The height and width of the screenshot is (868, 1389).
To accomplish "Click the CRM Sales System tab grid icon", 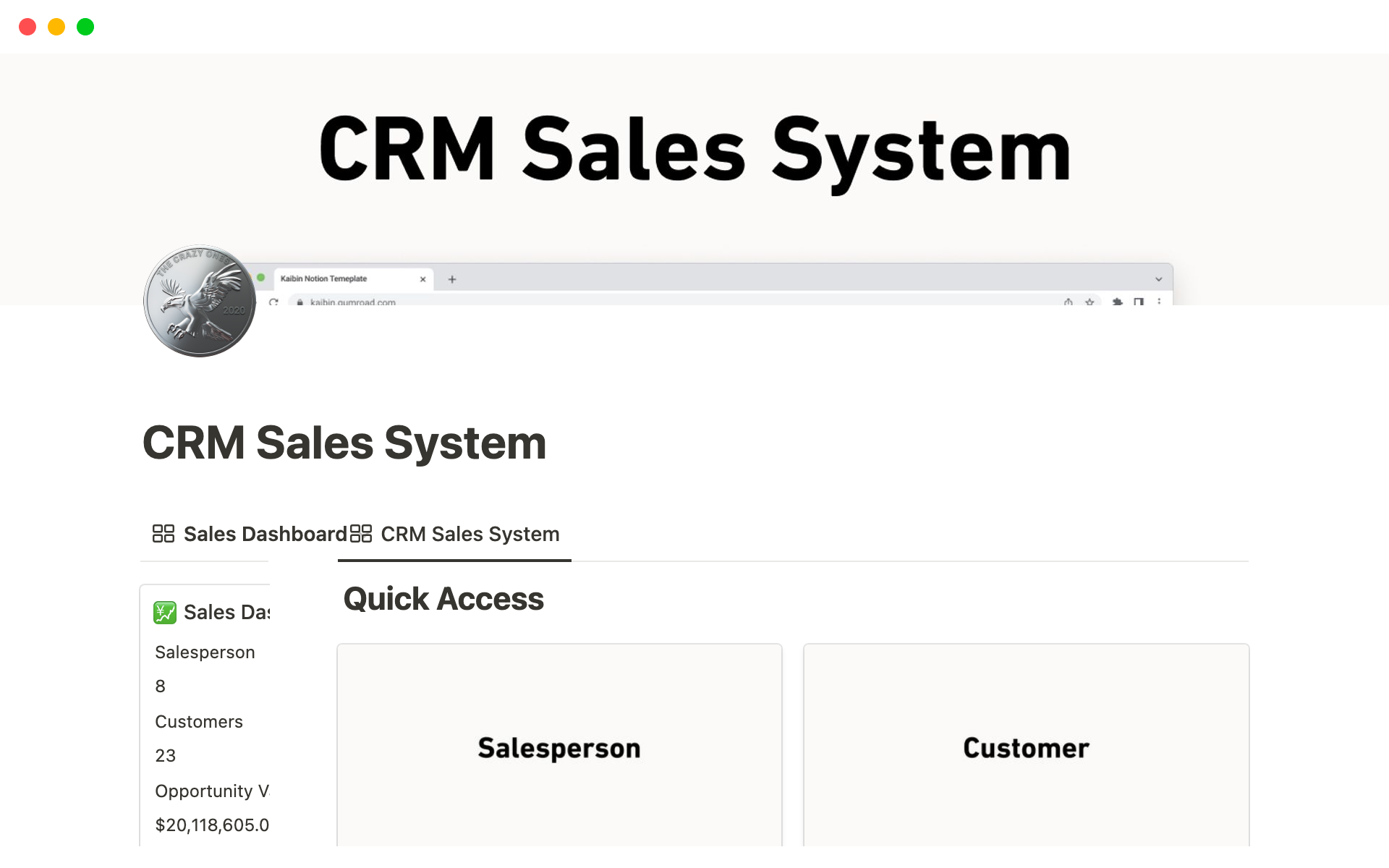I will [360, 534].
